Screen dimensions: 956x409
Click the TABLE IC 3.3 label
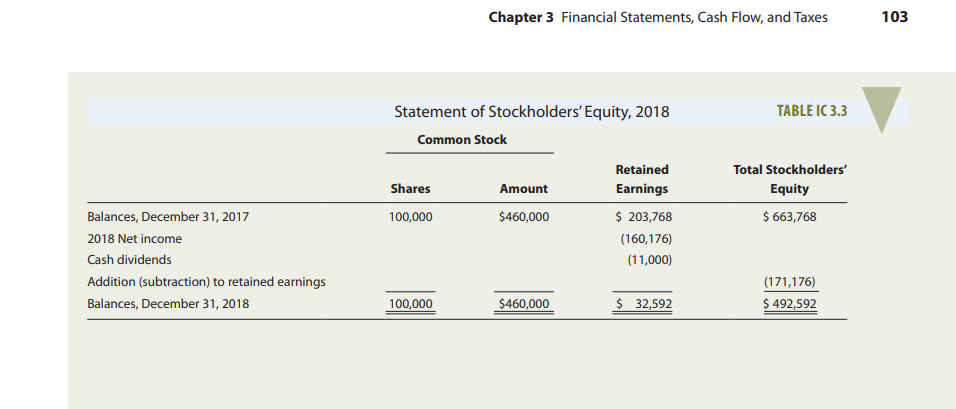[x=811, y=111]
